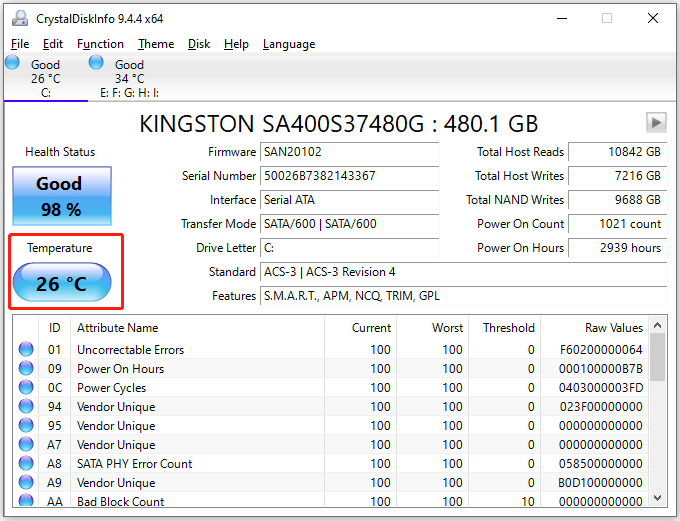Open the Theme menu
The width and height of the screenshot is (680, 521).
[156, 44]
